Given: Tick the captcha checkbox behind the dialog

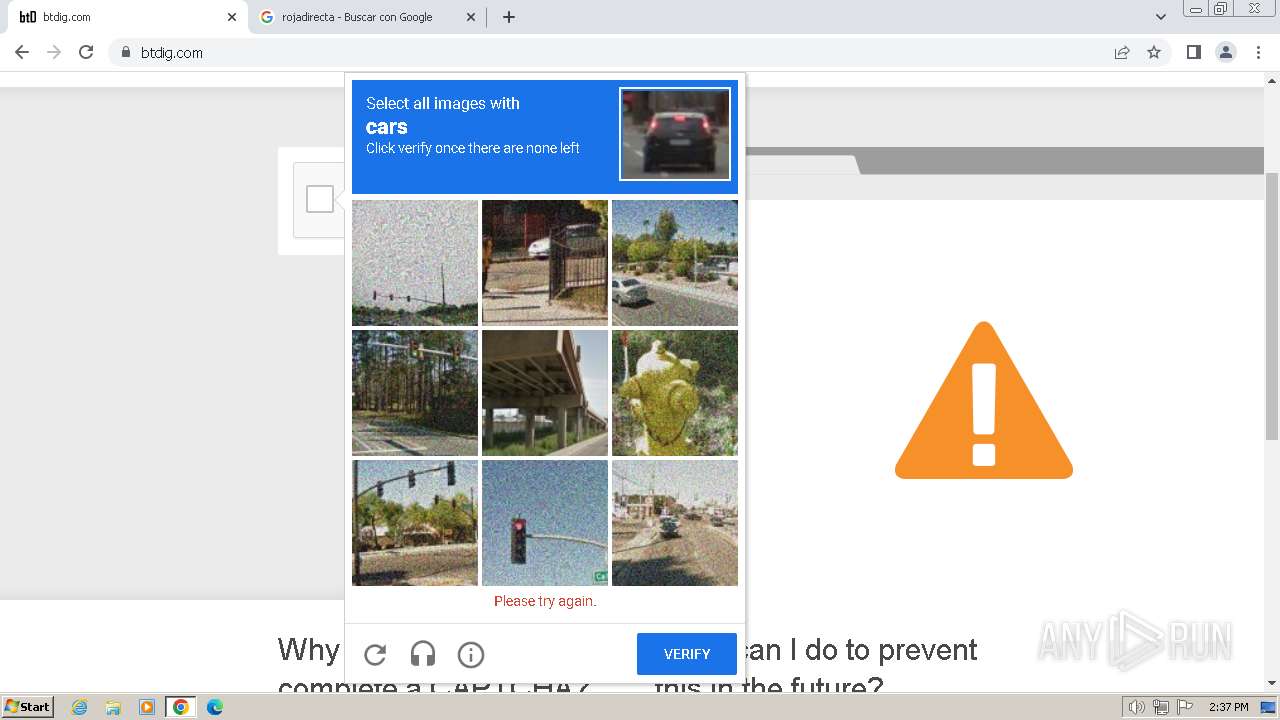Looking at the screenshot, I should coord(320,199).
